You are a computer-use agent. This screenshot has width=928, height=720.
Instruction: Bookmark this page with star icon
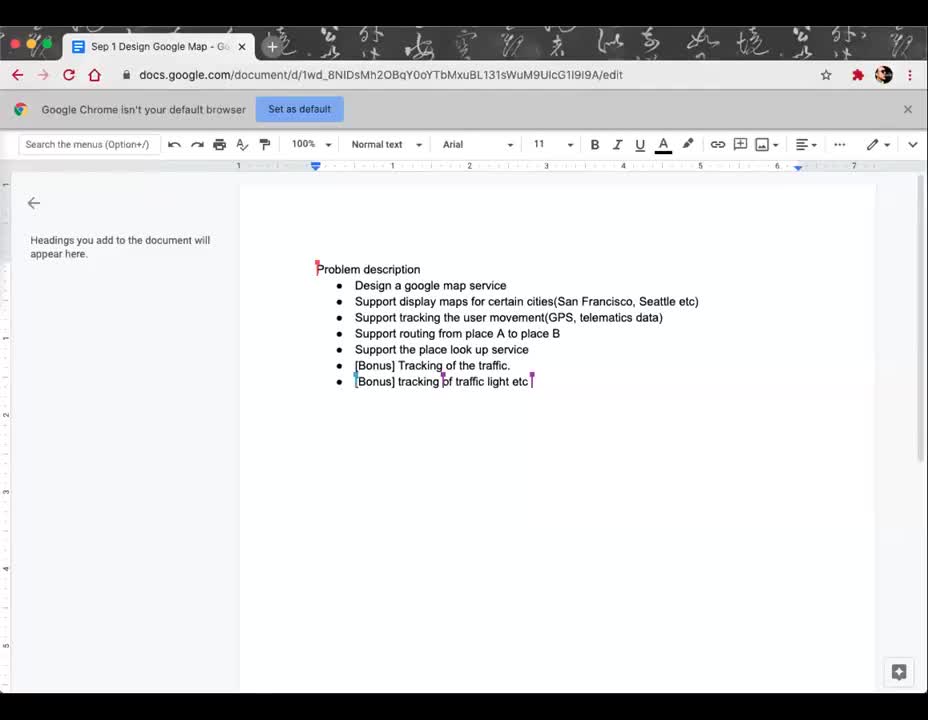point(826,75)
